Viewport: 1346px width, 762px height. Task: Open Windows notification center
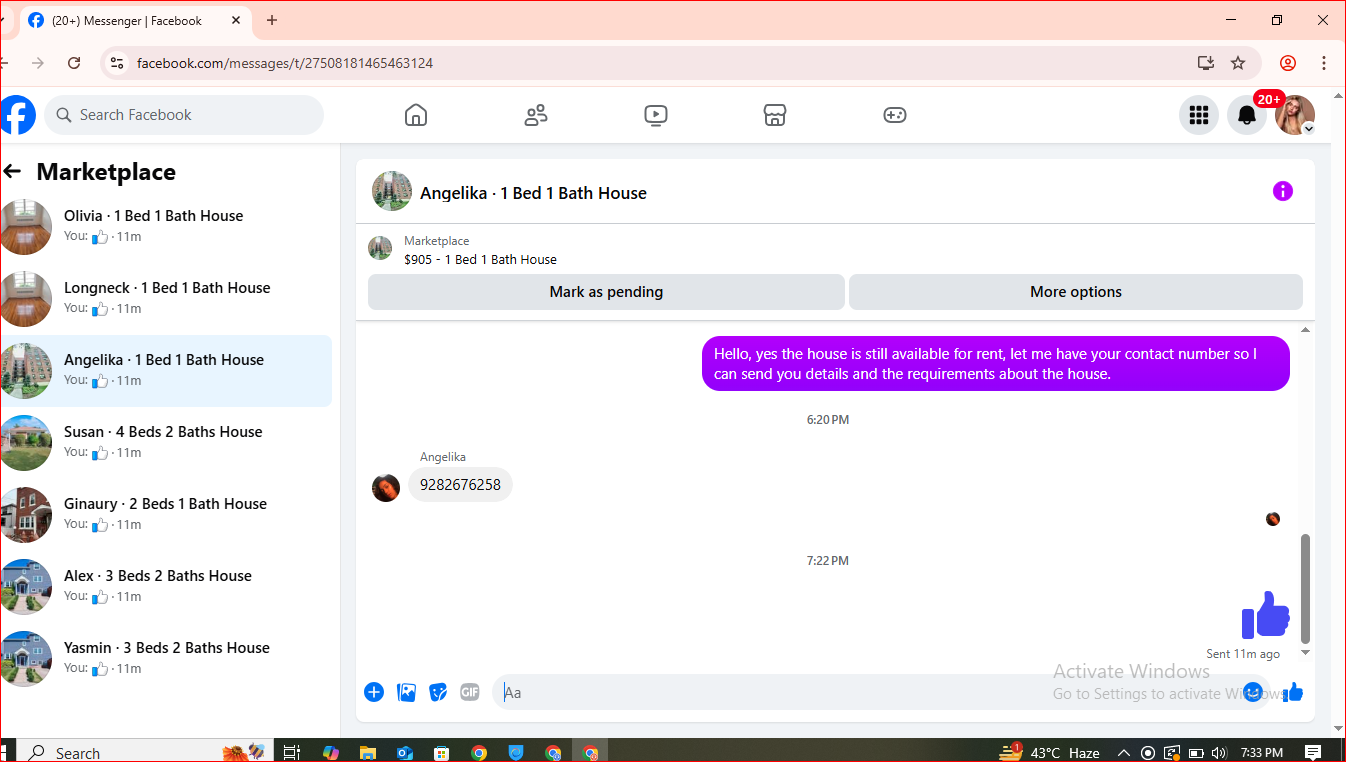pos(1313,753)
